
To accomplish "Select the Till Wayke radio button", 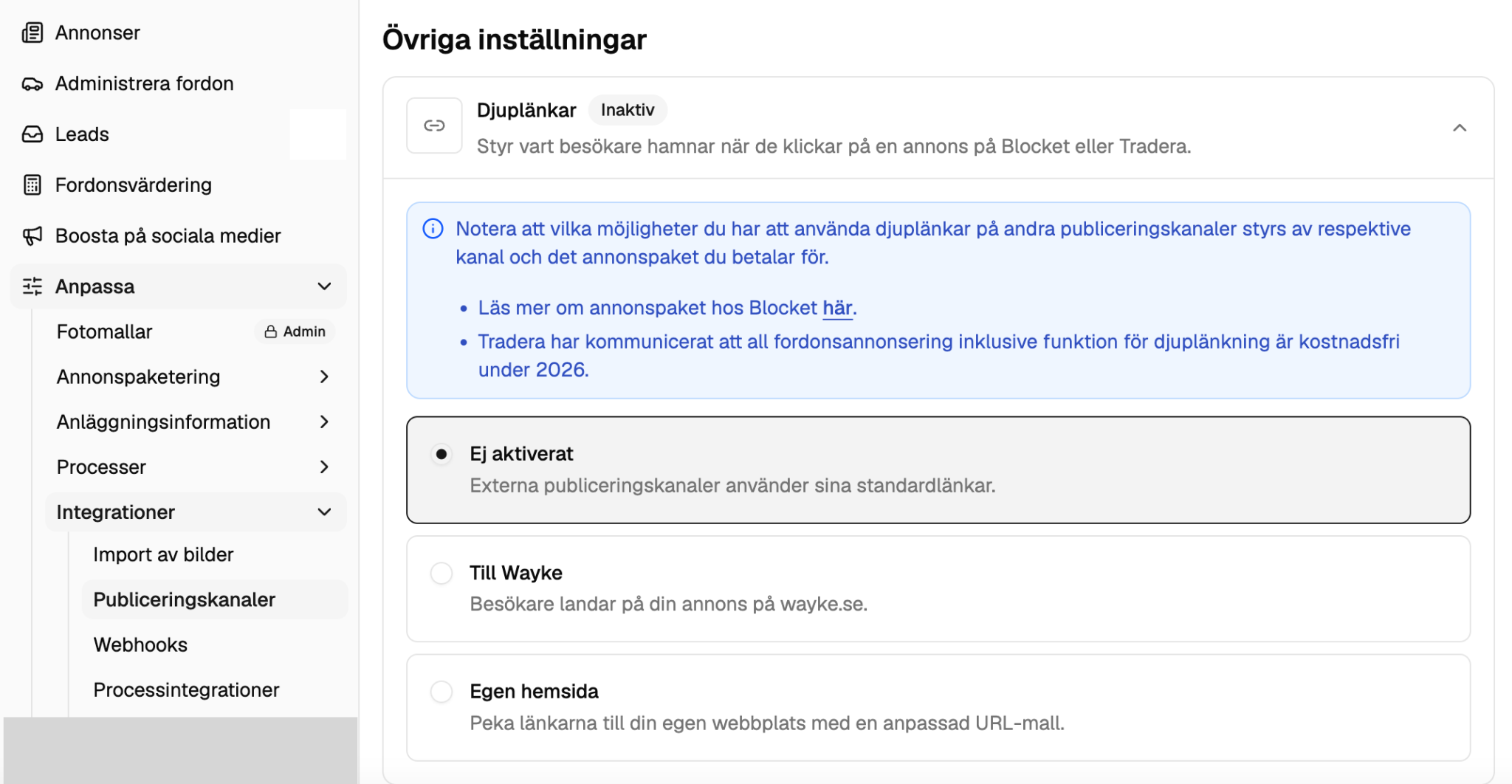I will point(441,573).
